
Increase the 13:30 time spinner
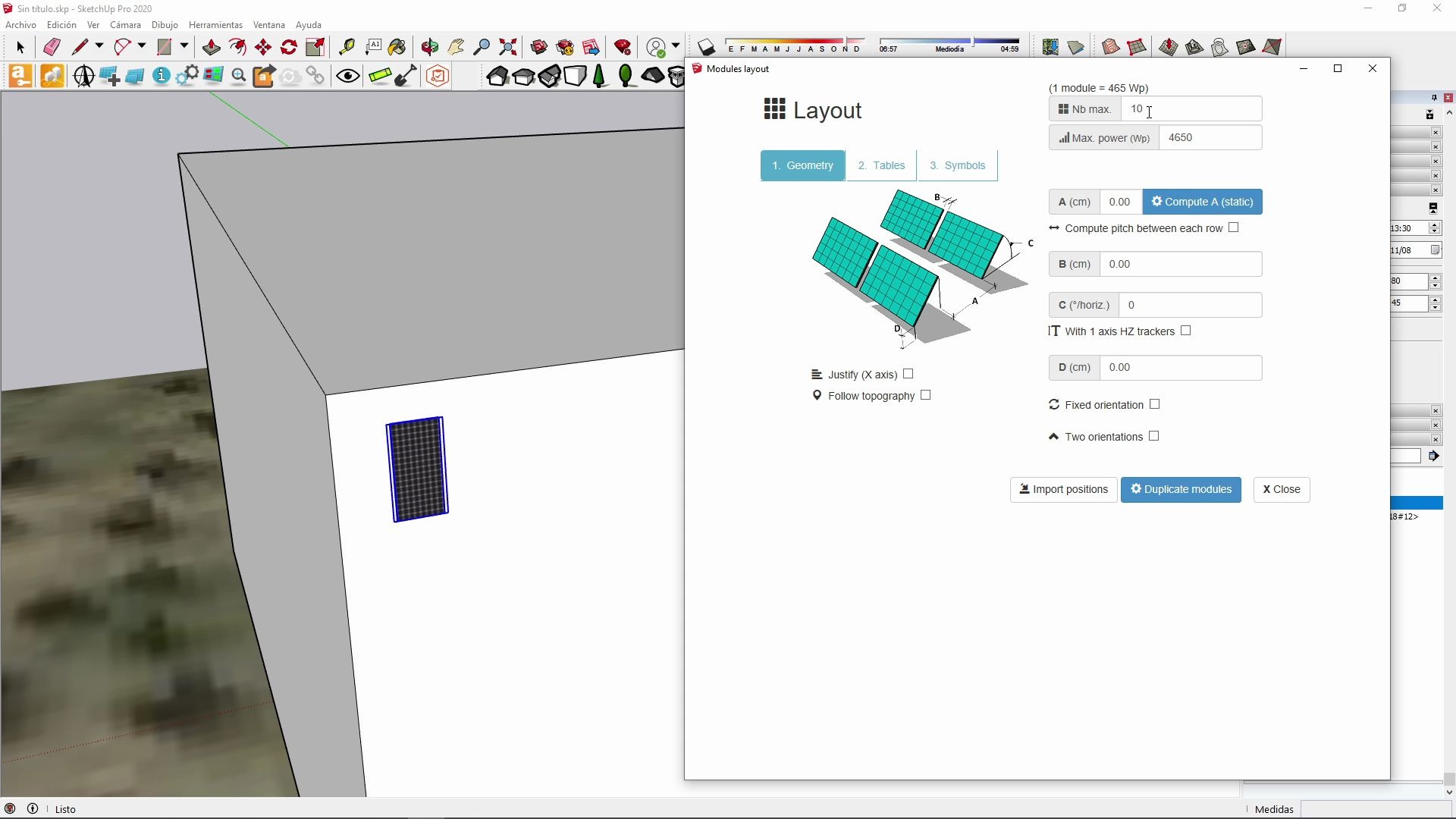pos(1435,224)
